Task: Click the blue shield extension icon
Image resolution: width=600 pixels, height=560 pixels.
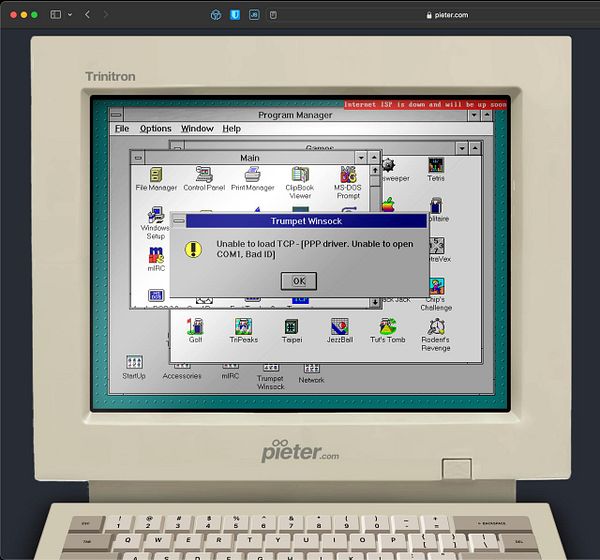Action: coord(235,15)
